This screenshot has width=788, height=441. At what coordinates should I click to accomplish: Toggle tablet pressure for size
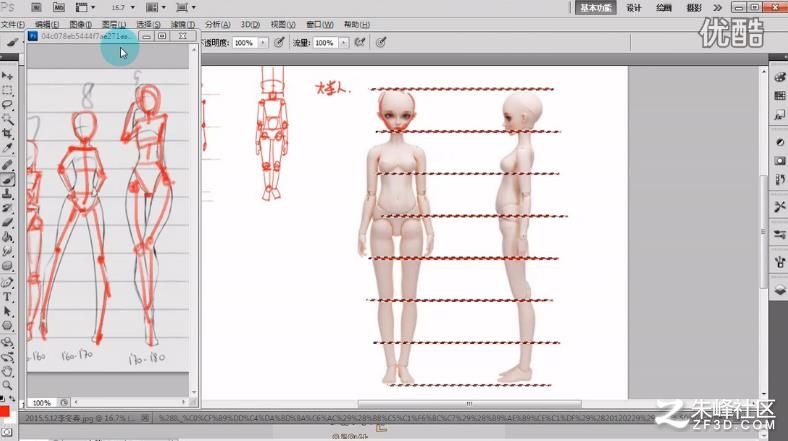[x=381, y=43]
